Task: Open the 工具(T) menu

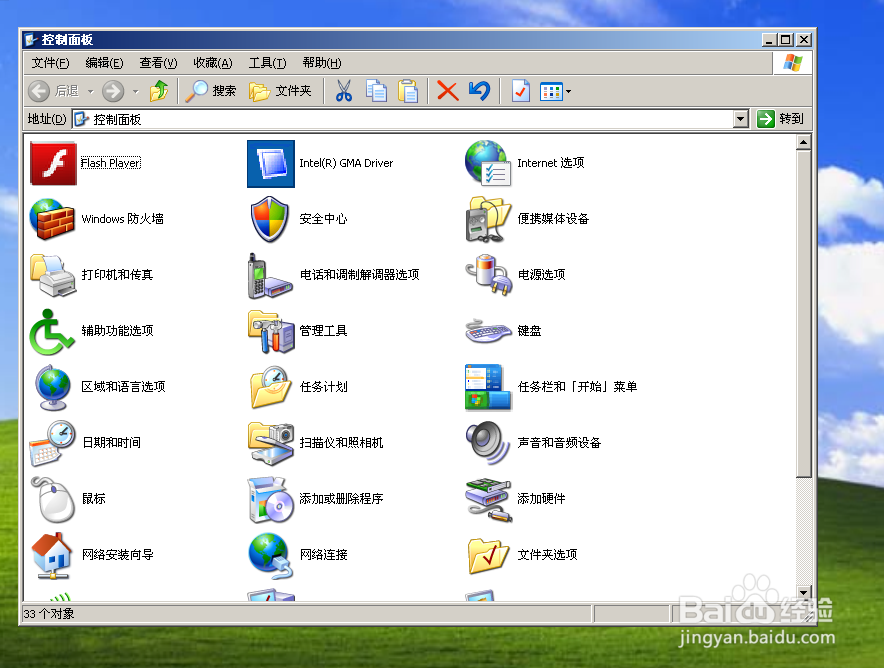Action: click(x=267, y=63)
